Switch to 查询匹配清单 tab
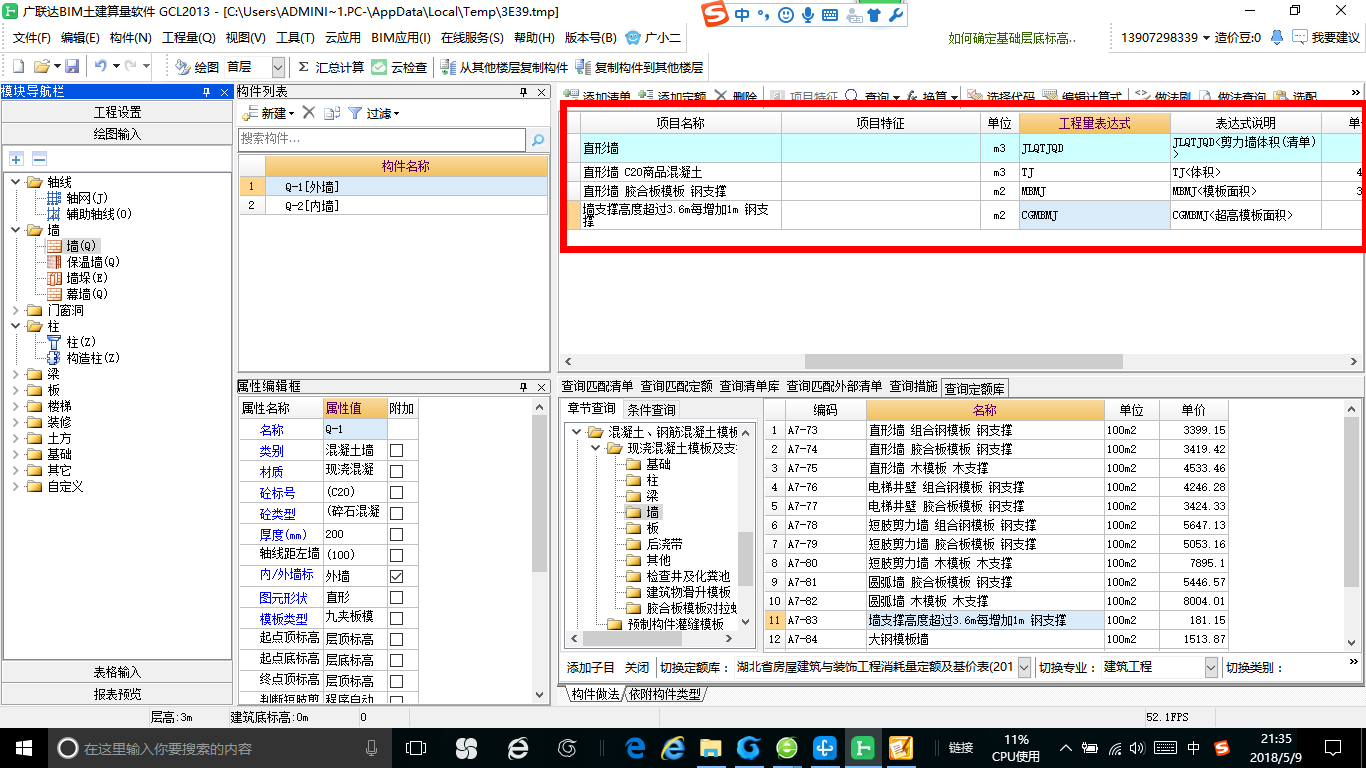 coord(597,386)
